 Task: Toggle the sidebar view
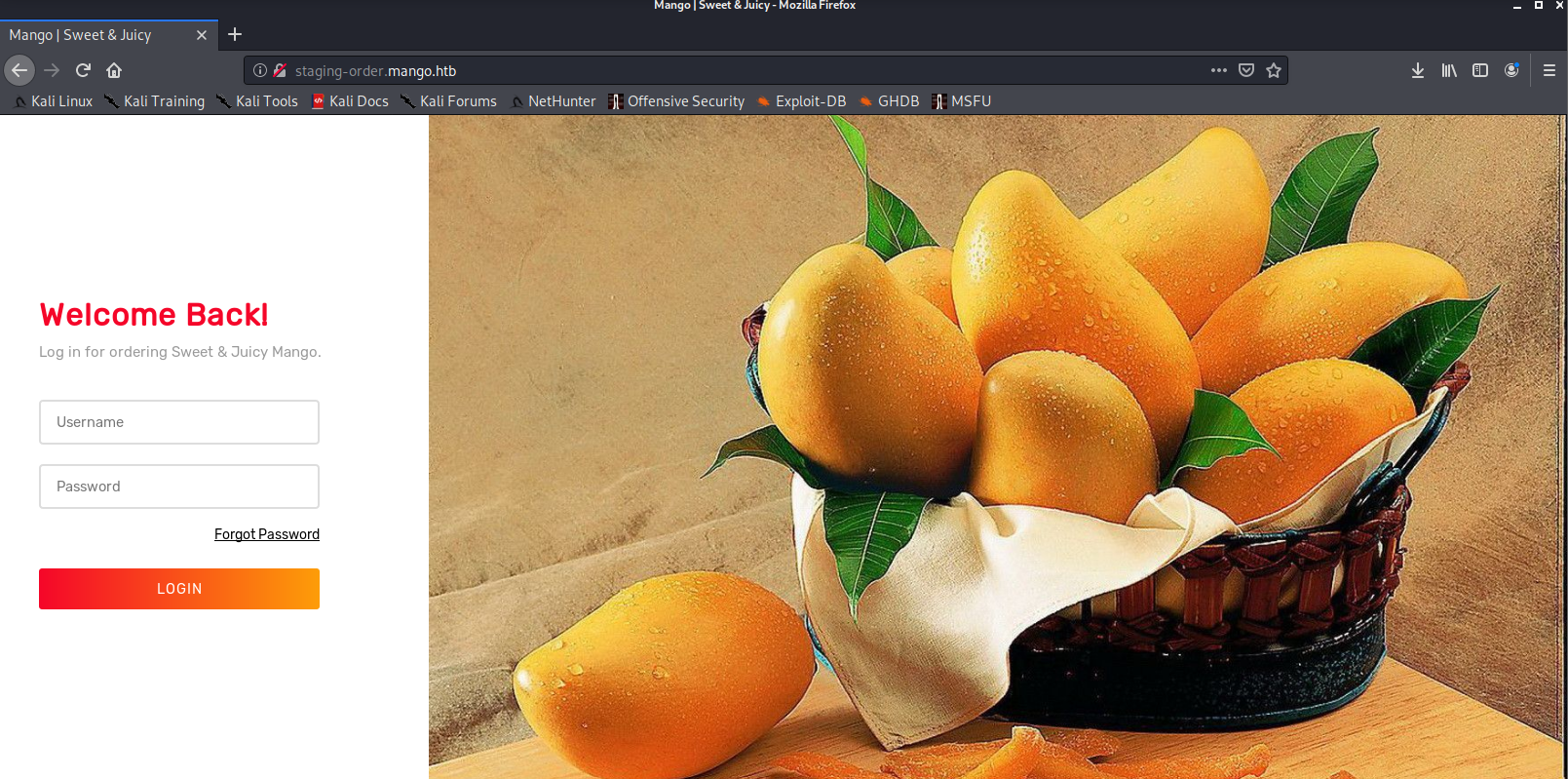(x=1480, y=70)
